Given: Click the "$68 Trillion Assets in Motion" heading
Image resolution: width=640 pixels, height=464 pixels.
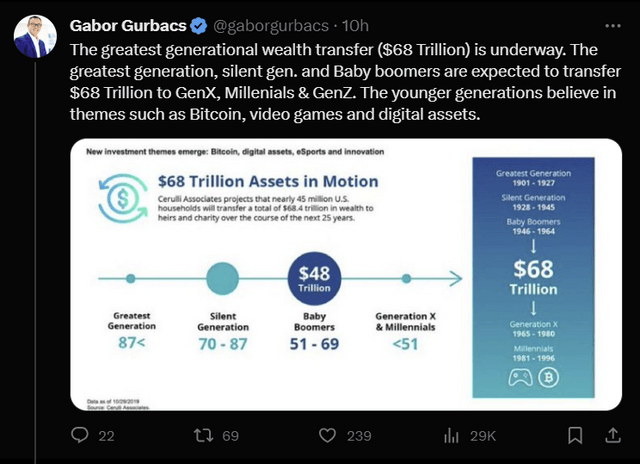Looking at the screenshot, I should pyautogui.click(x=268, y=181).
